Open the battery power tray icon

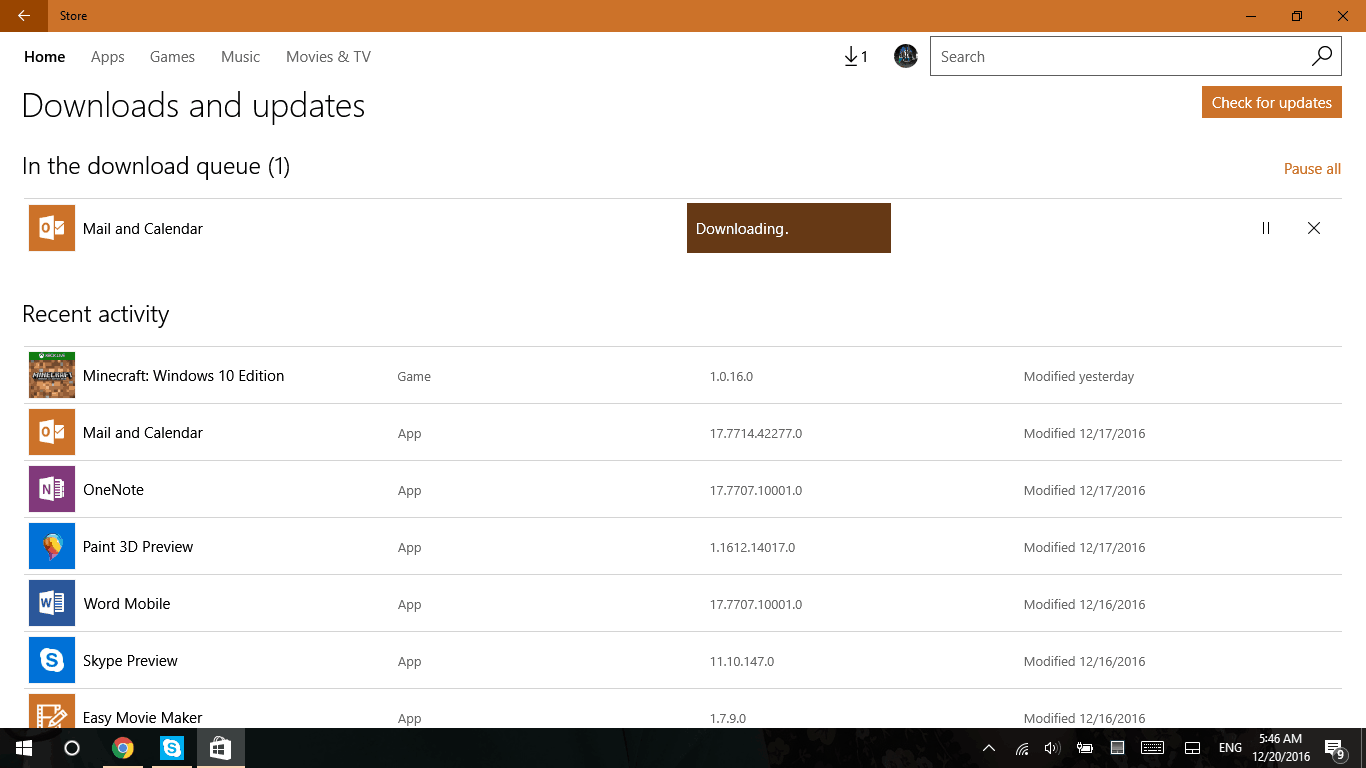pyautogui.click(x=1085, y=748)
